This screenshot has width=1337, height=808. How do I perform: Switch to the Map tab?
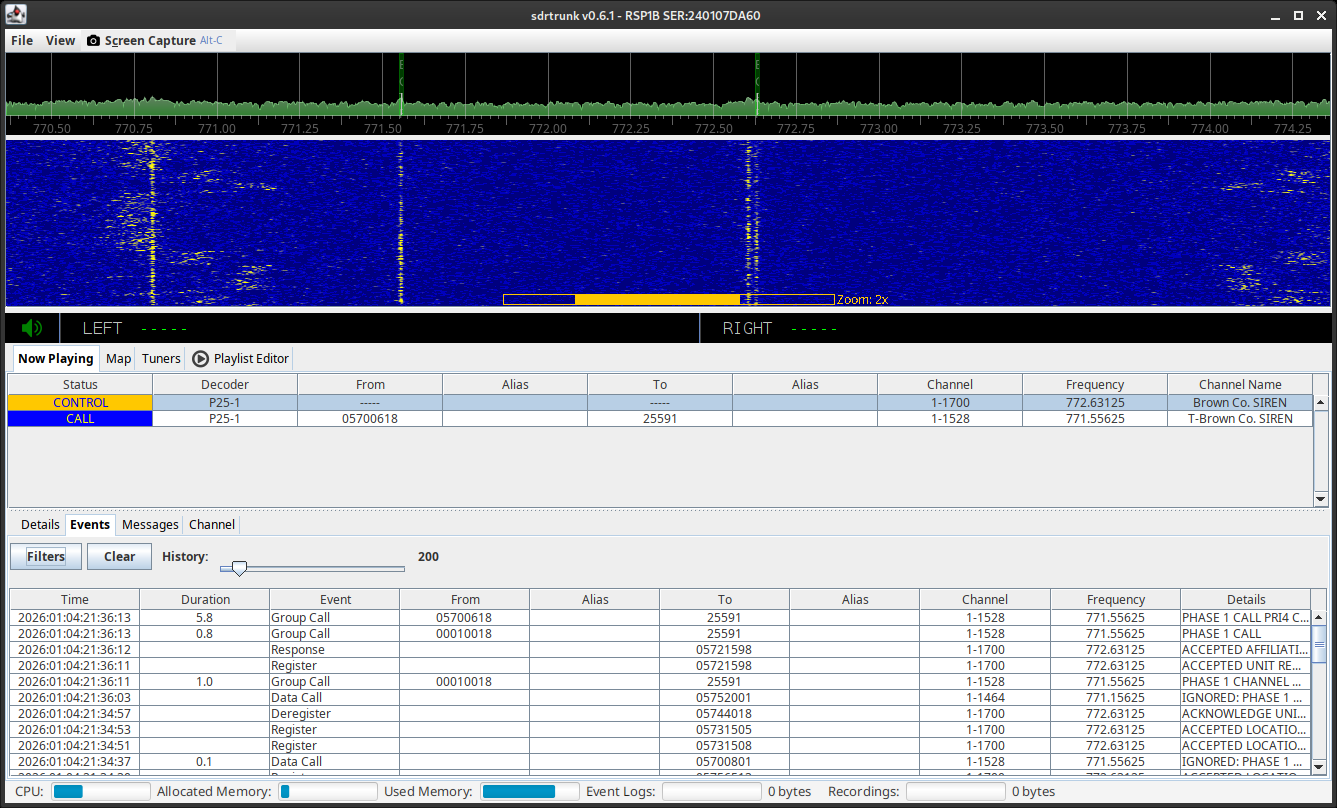(x=118, y=359)
